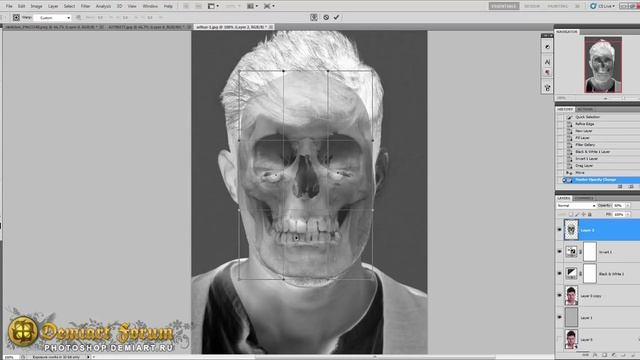Click the Lock position icon

(583, 214)
